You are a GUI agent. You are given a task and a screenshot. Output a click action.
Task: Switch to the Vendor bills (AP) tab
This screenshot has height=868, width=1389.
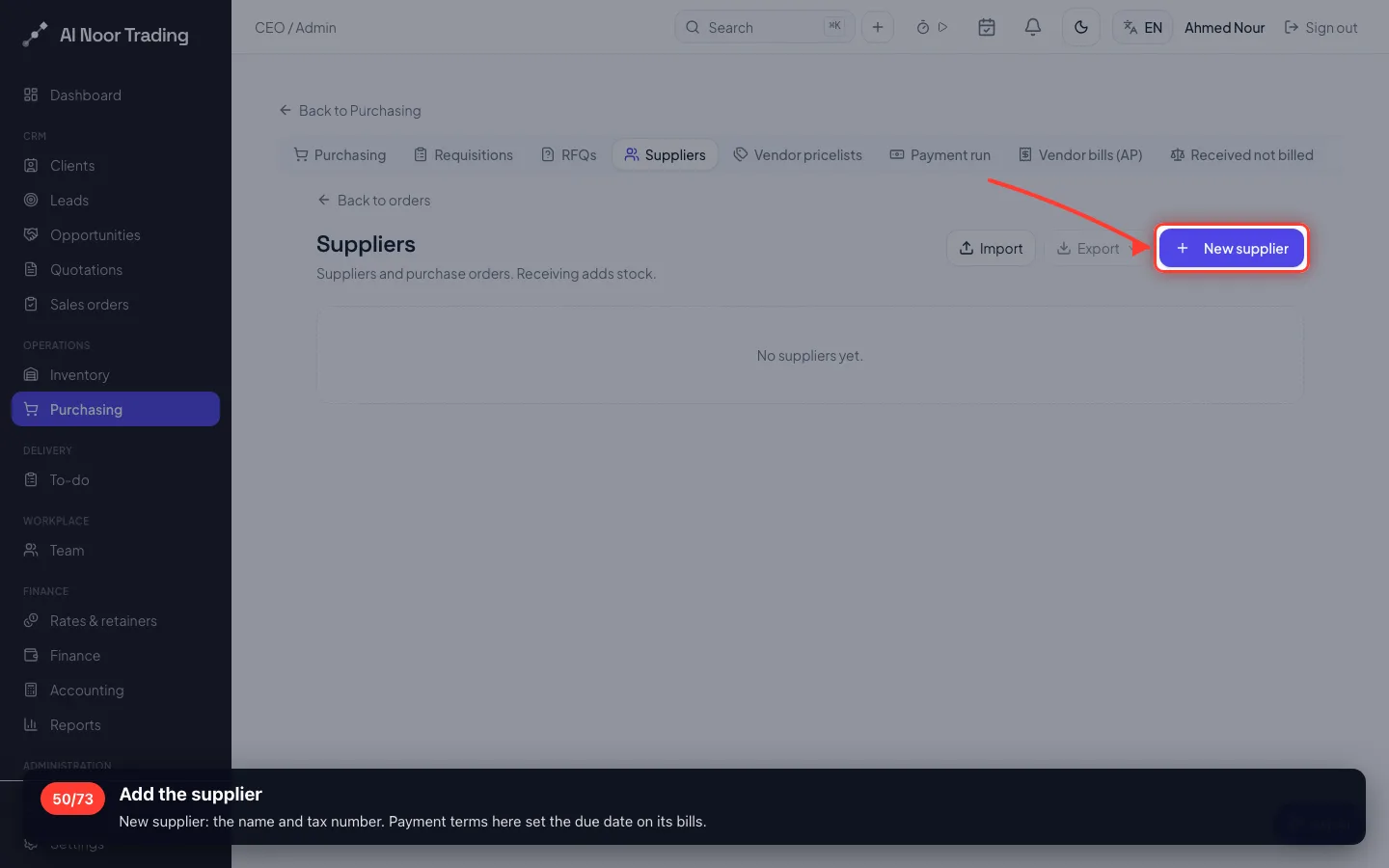click(x=1080, y=155)
